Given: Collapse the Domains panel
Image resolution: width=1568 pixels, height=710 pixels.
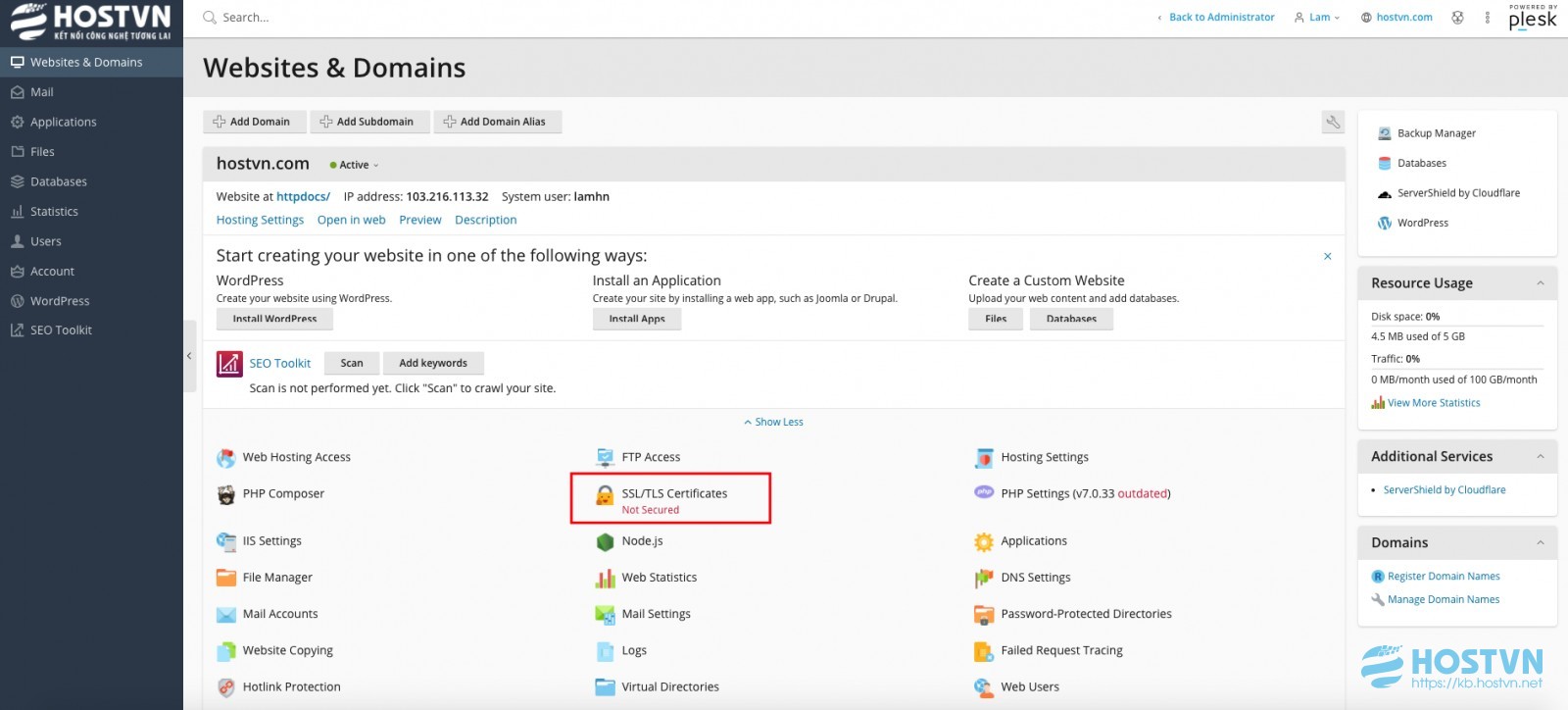Looking at the screenshot, I should (1540, 543).
